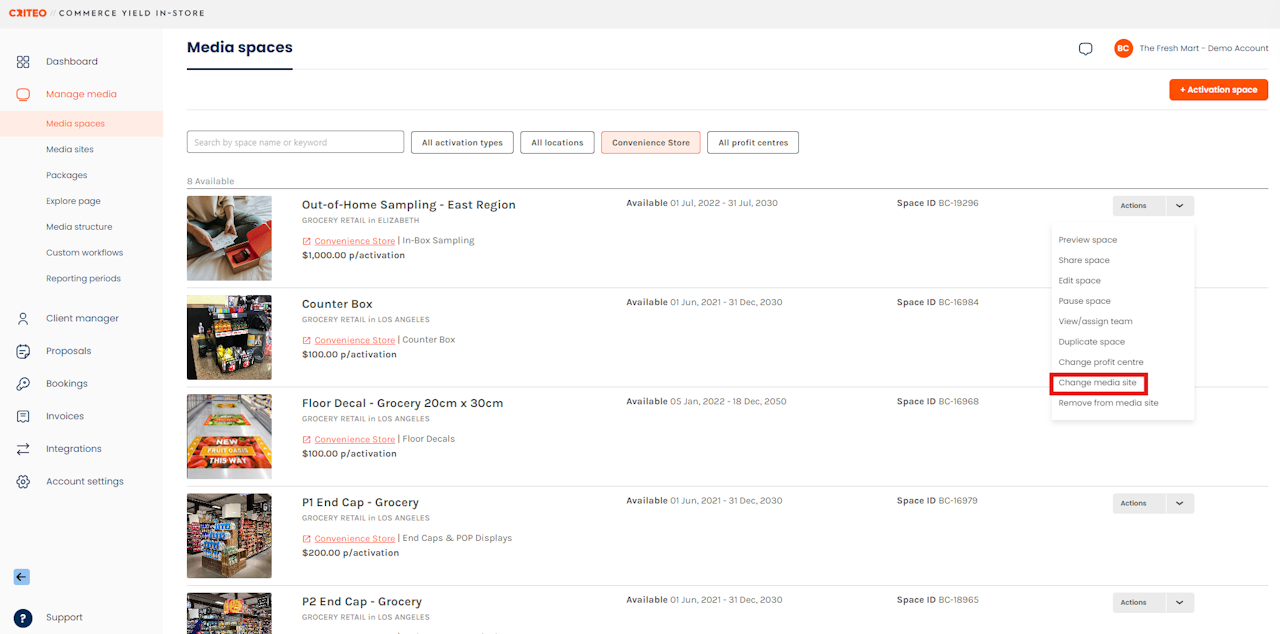Open the All locations filter dropdown

coord(557,143)
